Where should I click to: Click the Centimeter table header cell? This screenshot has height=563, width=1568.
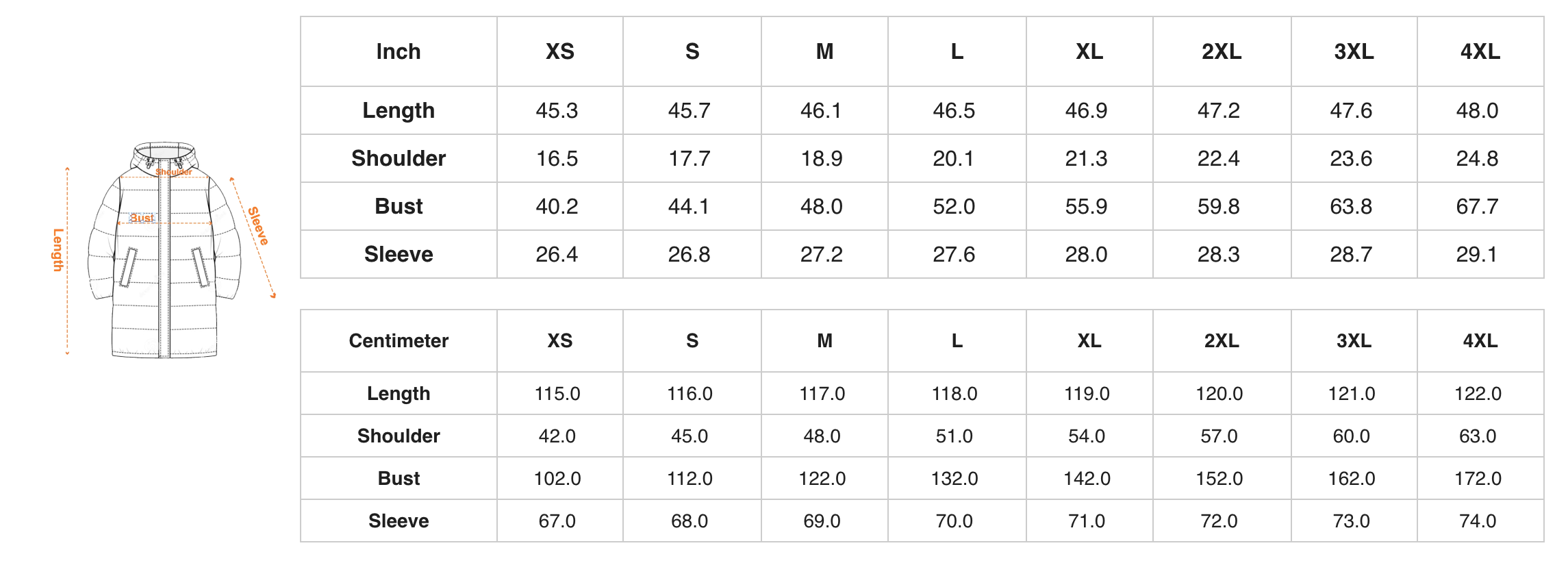[x=399, y=340]
